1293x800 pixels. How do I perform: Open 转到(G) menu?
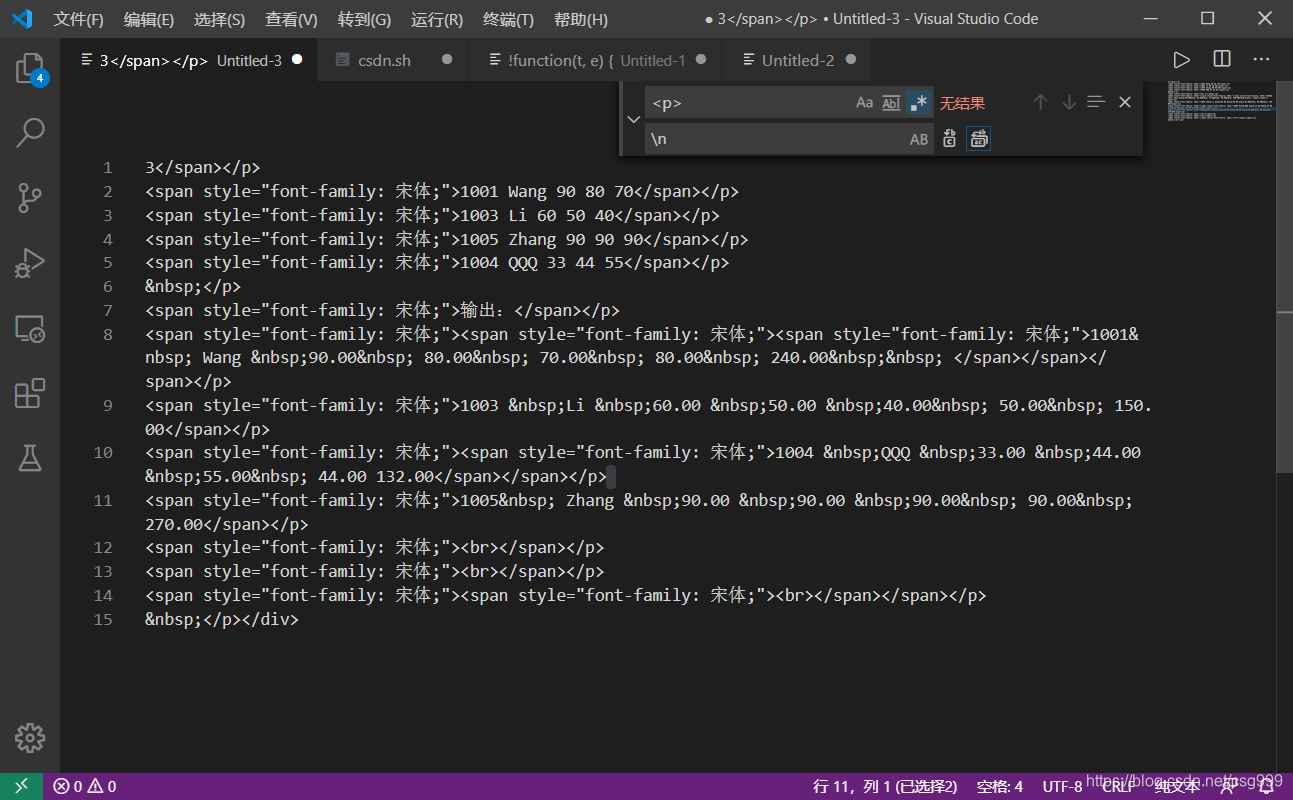[x=364, y=19]
